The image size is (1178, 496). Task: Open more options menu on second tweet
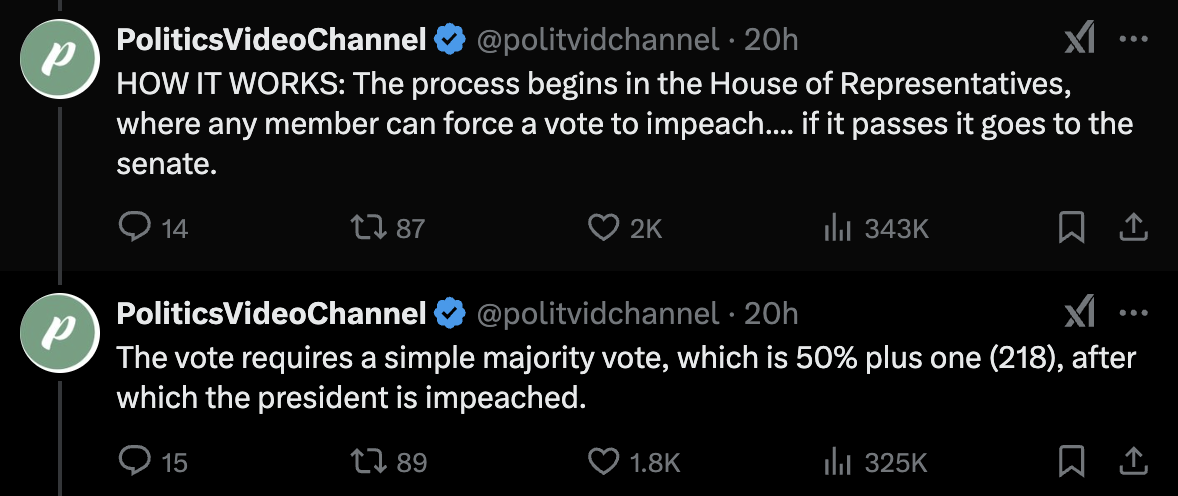coord(1134,313)
